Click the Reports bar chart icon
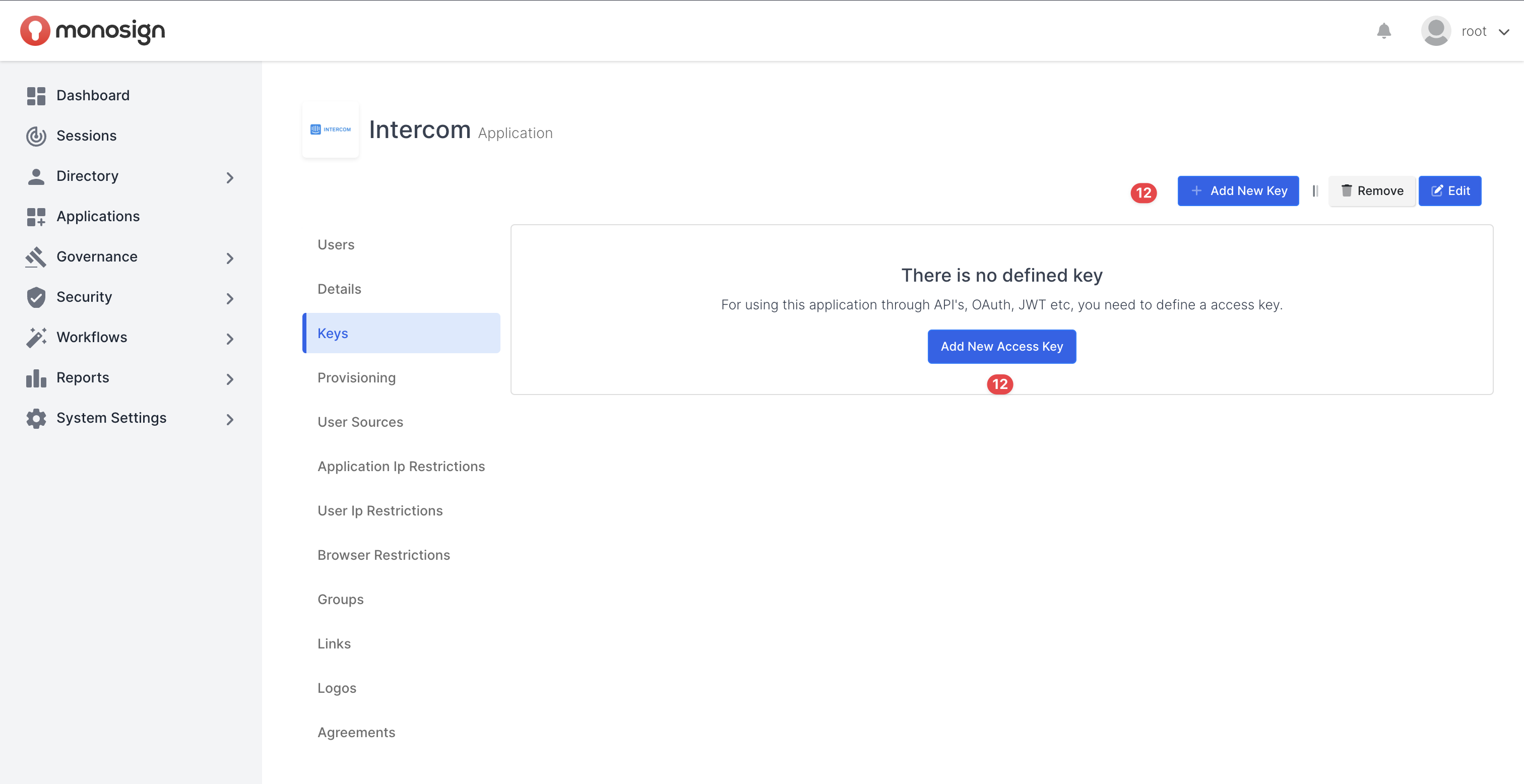The height and width of the screenshot is (784, 1524). (x=36, y=377)
